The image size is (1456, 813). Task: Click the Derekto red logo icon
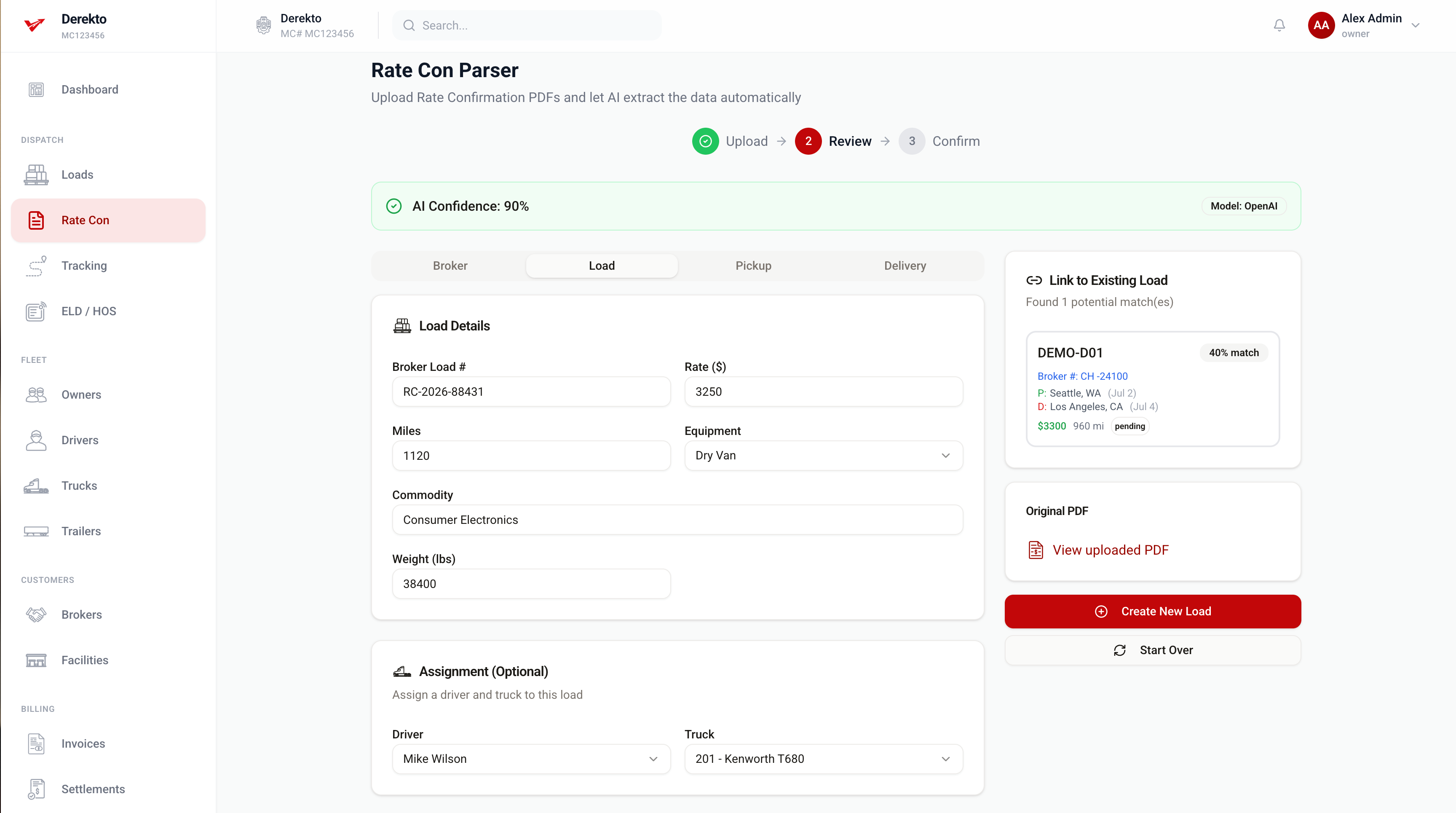click(35, 25)
